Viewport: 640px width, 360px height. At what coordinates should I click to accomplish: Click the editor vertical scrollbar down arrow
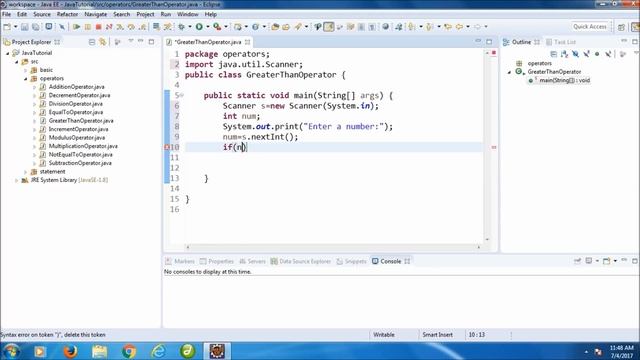pos(487,240)
